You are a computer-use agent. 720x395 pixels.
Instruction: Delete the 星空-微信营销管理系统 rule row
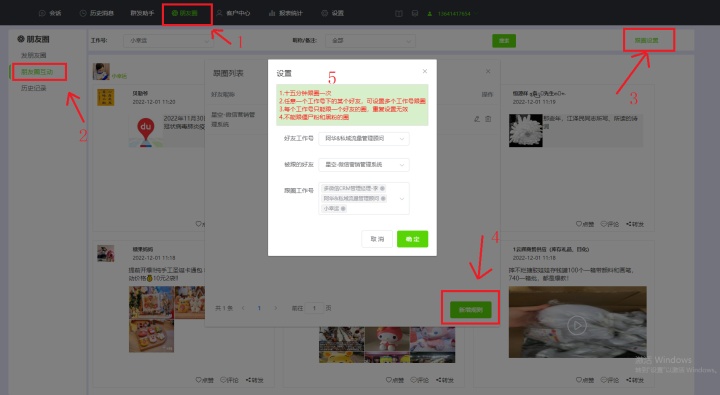coord(488,119)
